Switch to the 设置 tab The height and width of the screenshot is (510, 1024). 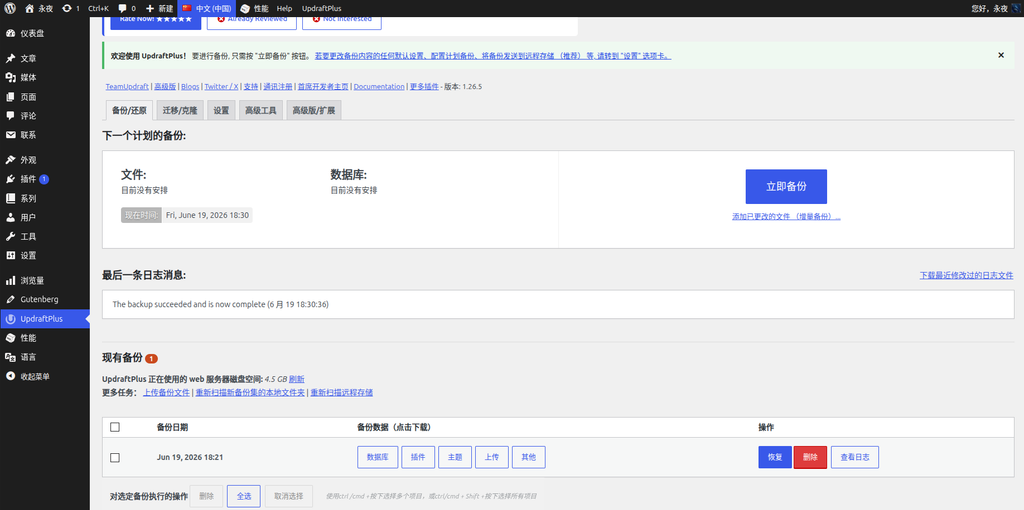click(221, 110)
